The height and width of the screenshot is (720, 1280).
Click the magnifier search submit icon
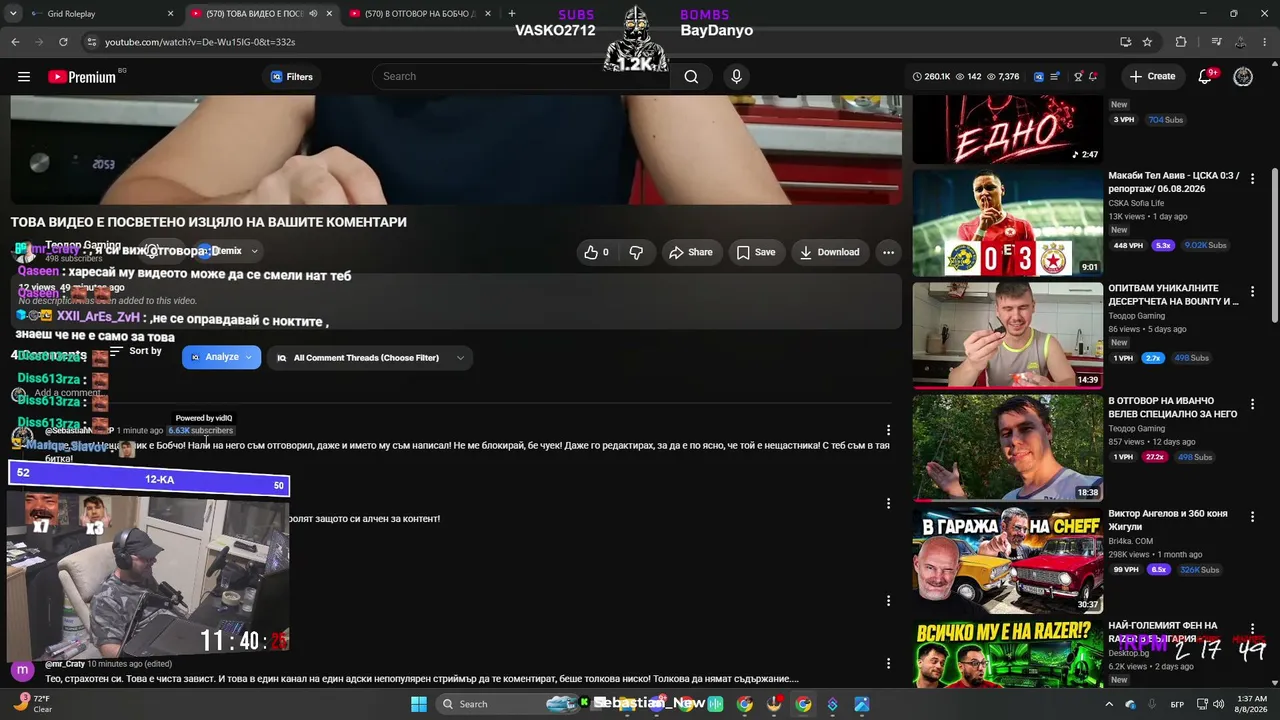click(691, 77)
